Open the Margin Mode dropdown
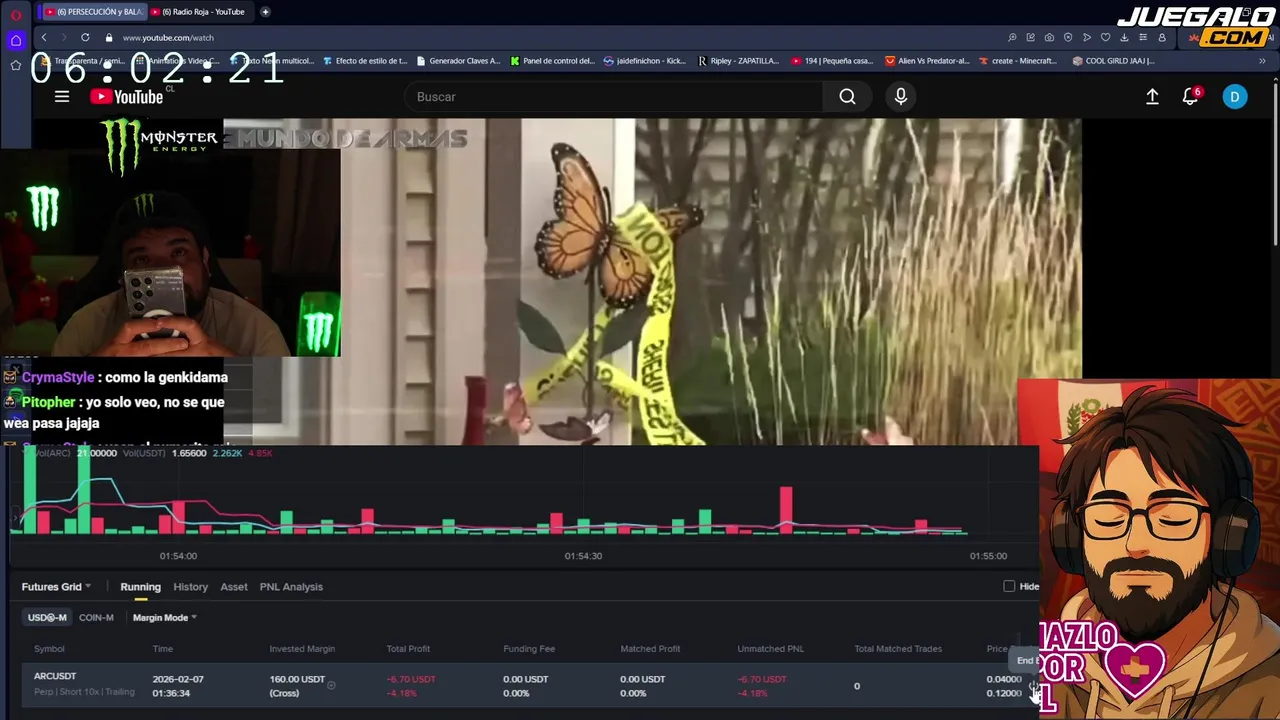The height and width of the screenshot is (720, 1280). (x=165, y=617)
